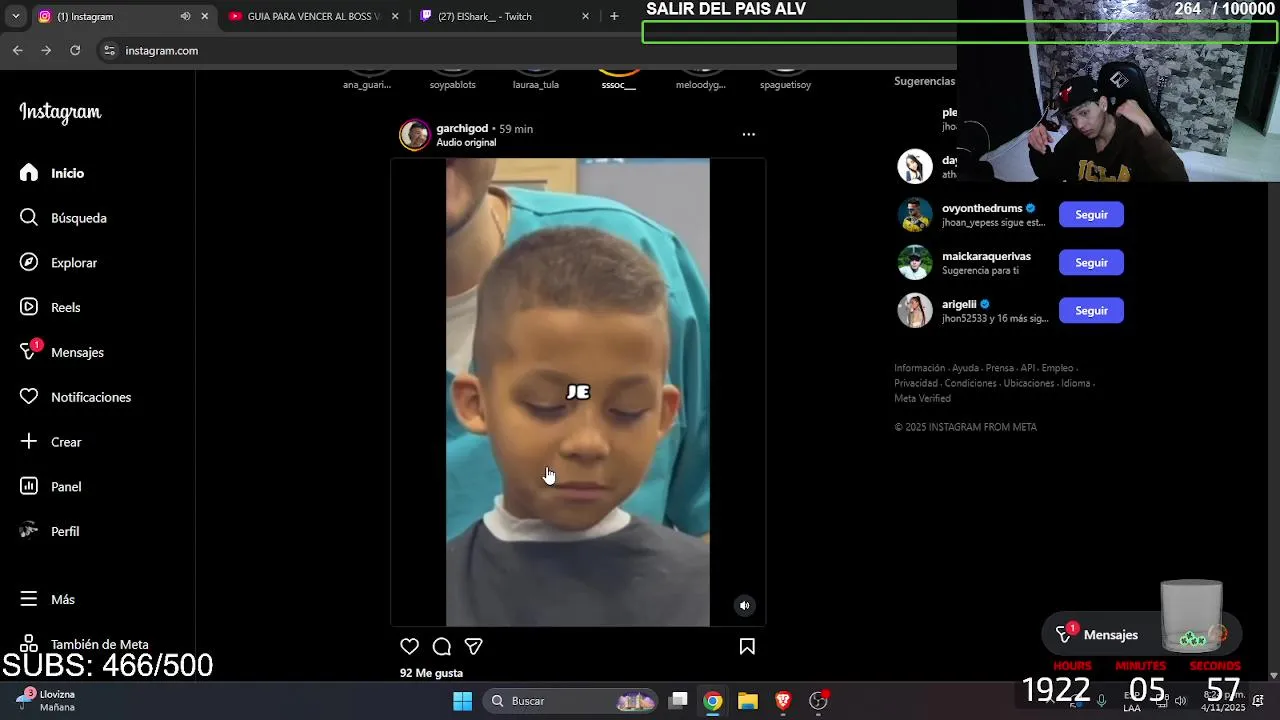Viewport: 1280px width, 720px height.
Task: Open lauraa_tula story
Action: (x=536, y=78)
